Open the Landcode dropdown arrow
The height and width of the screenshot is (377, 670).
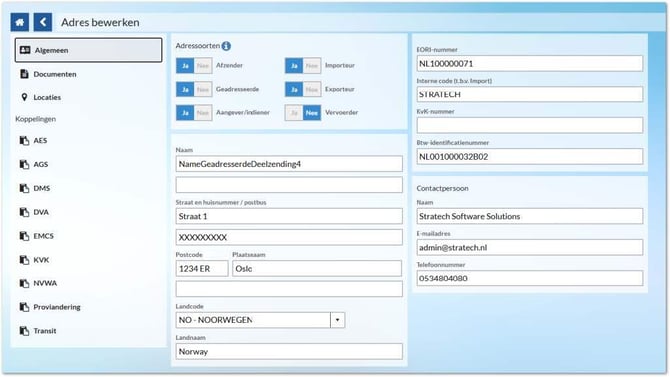point(337,320)
